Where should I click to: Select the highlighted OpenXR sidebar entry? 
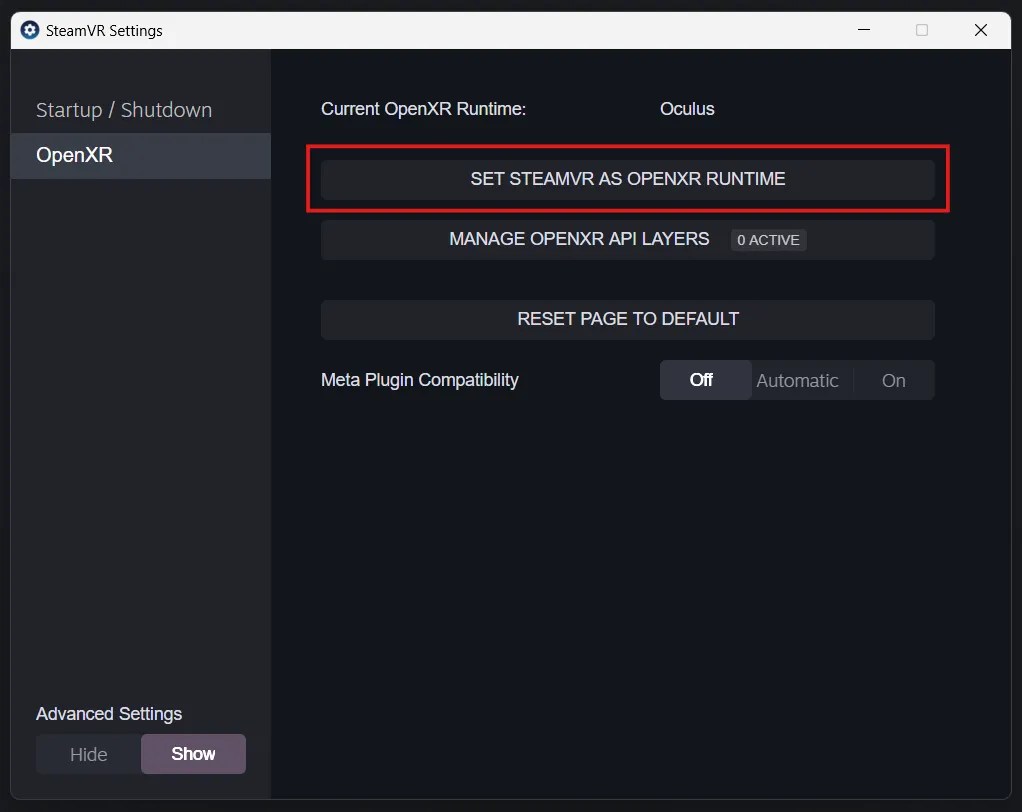pos(74,155)
